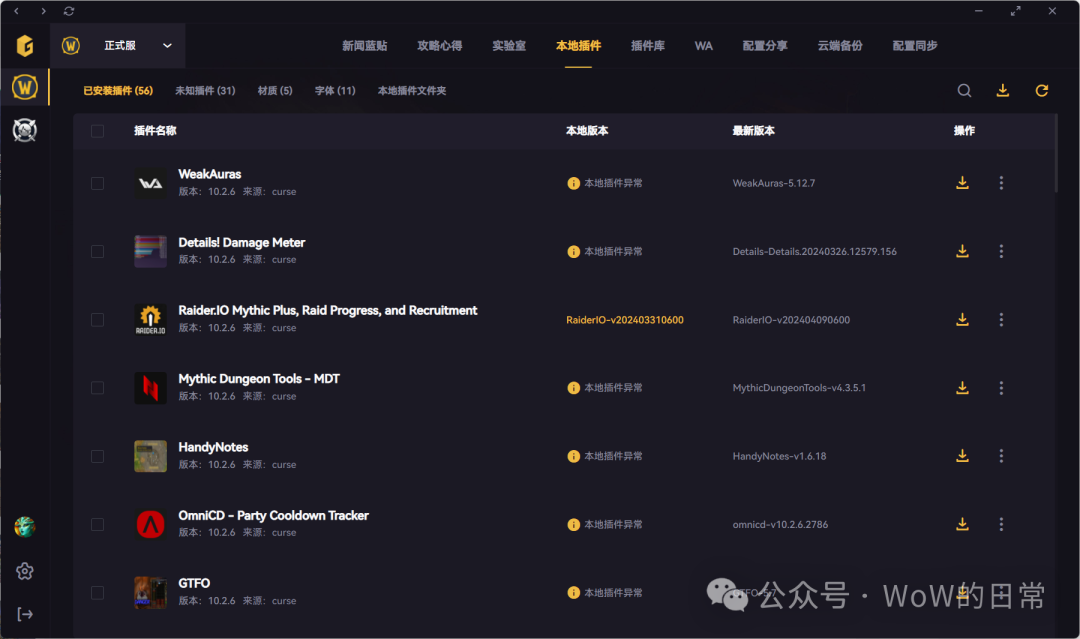Click the HandyNotes plugin name
This screenshot has height=639, width=1080.
[x=213, y=447]
